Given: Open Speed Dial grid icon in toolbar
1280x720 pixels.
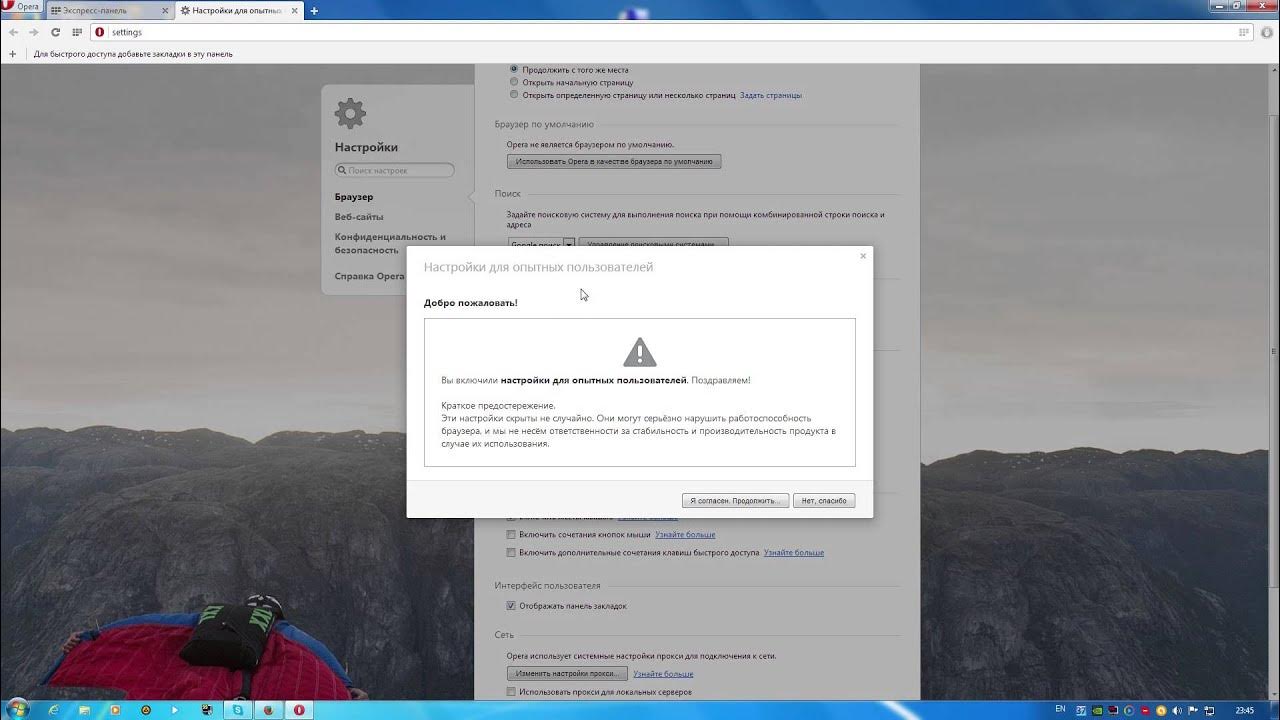Looking at the screenshot, I should (x=77, y=32).
